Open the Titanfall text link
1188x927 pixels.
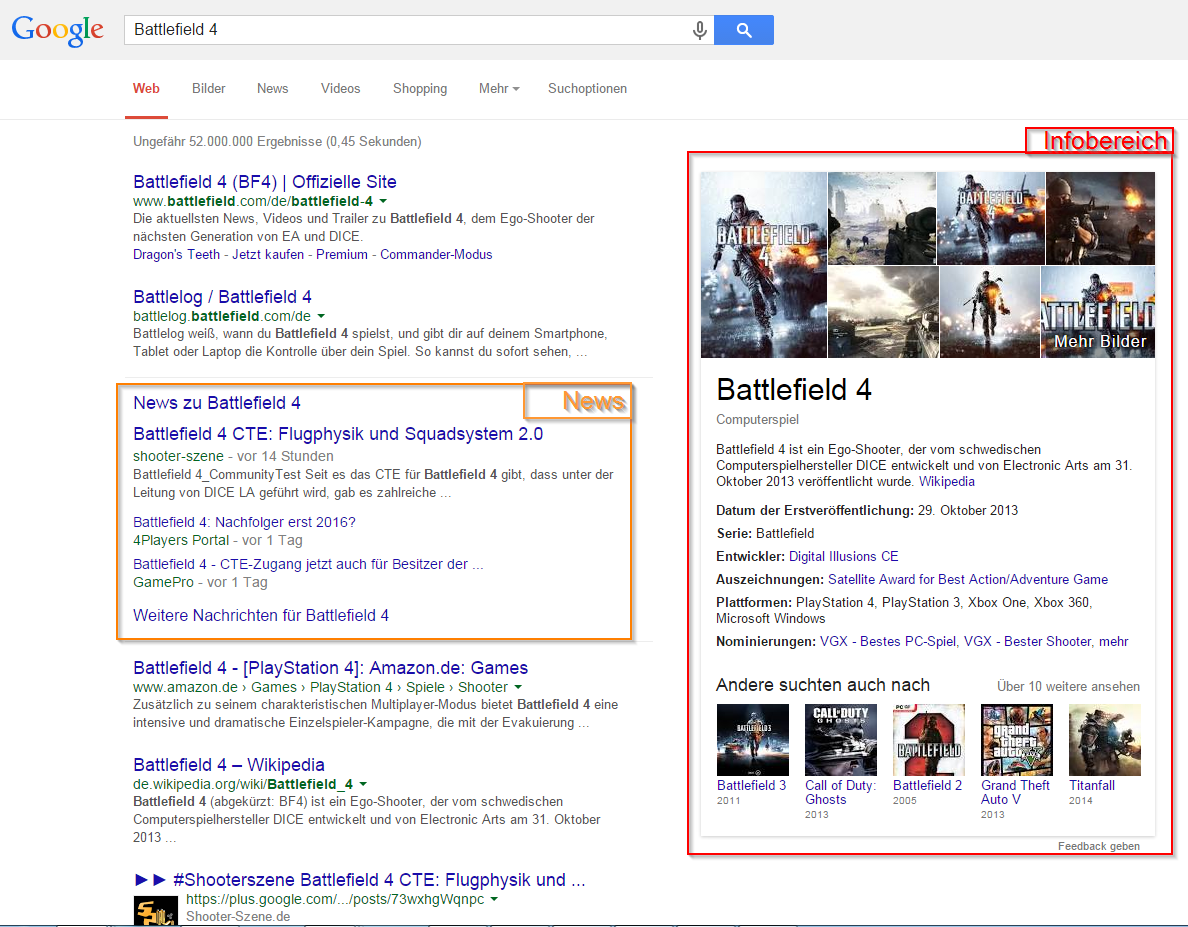tap(1092, 785)
